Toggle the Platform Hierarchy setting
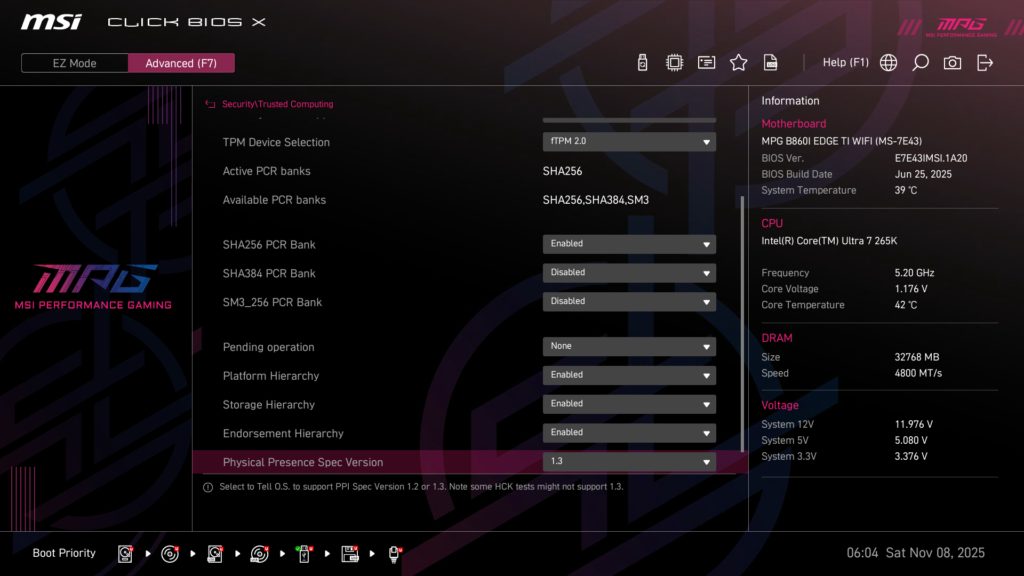The image size is (1024, 576). (x=628, y=375)
